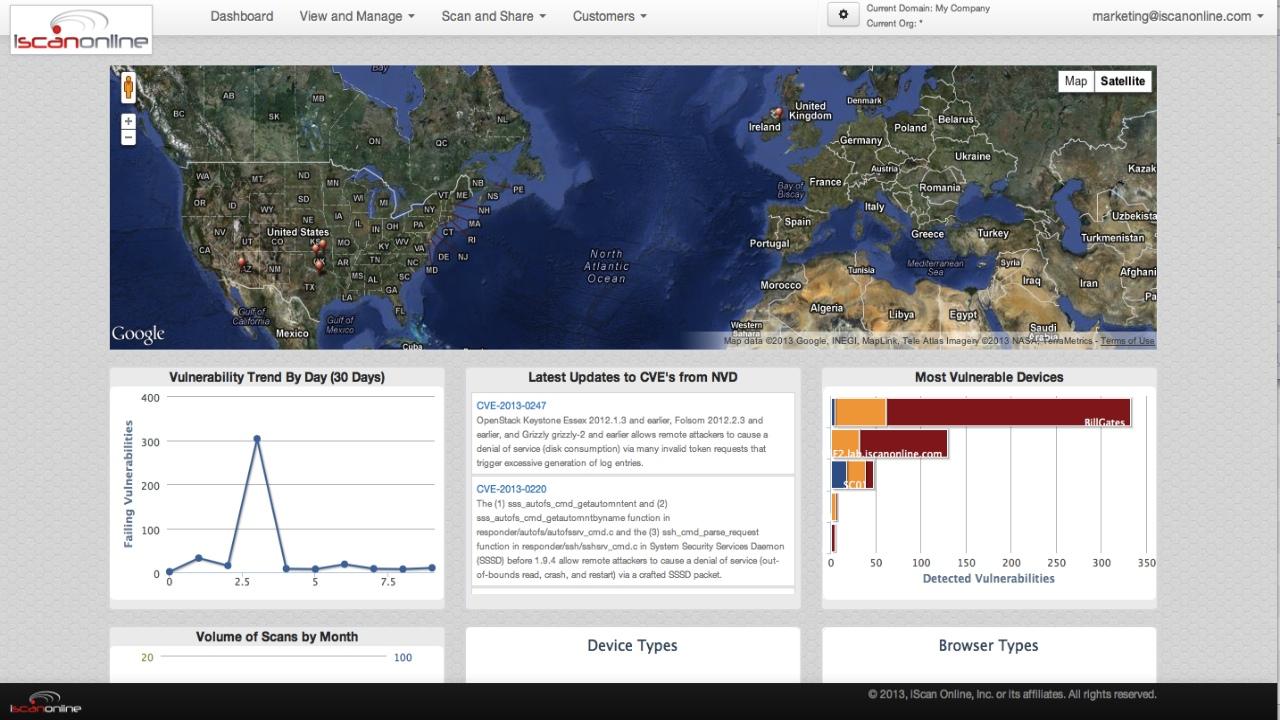Click the map marker in Arizona
The image size is (1280, 720).
click(241, 263)
